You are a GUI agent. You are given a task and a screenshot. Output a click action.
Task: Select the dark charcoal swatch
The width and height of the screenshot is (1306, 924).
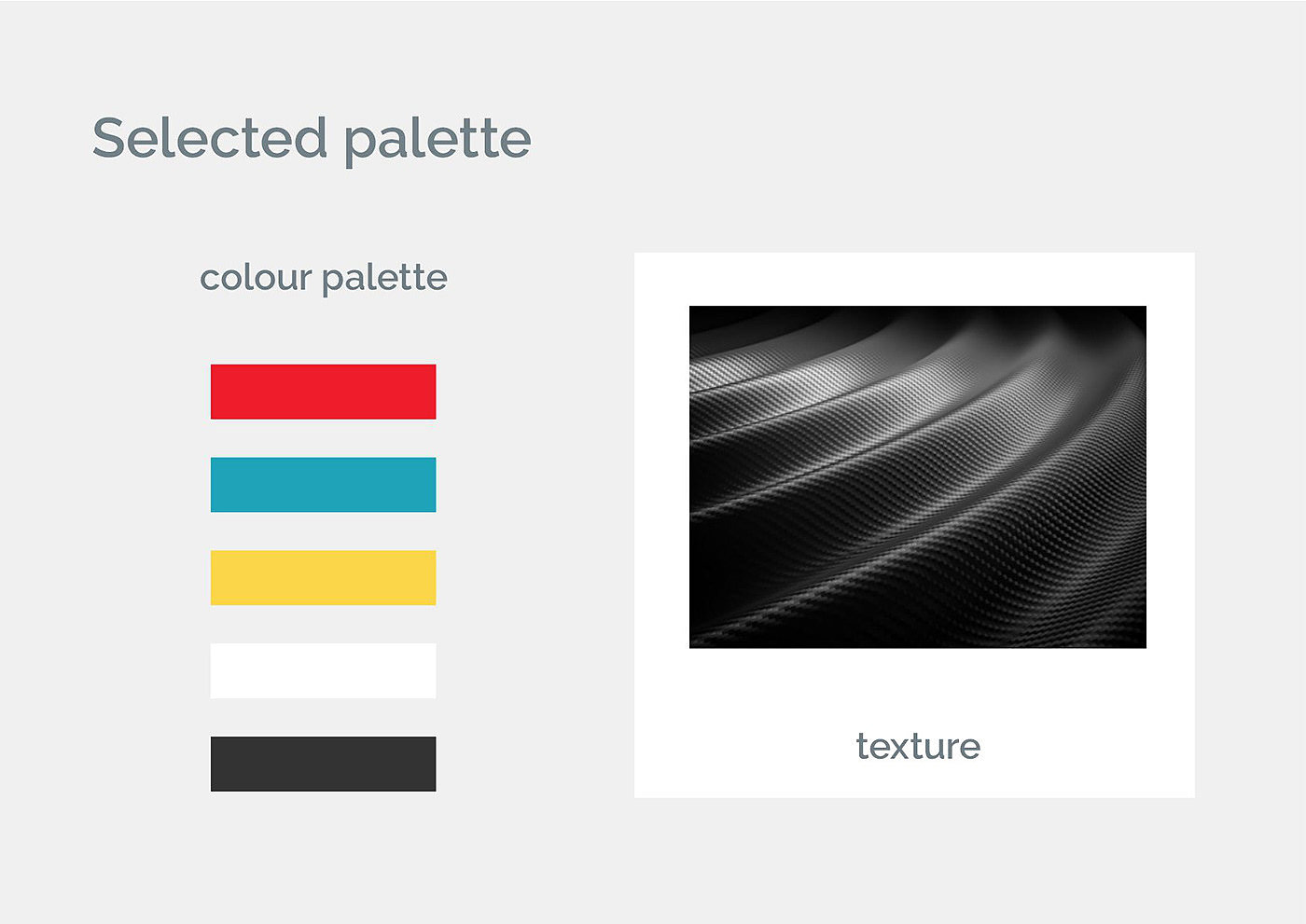(323, 764)
